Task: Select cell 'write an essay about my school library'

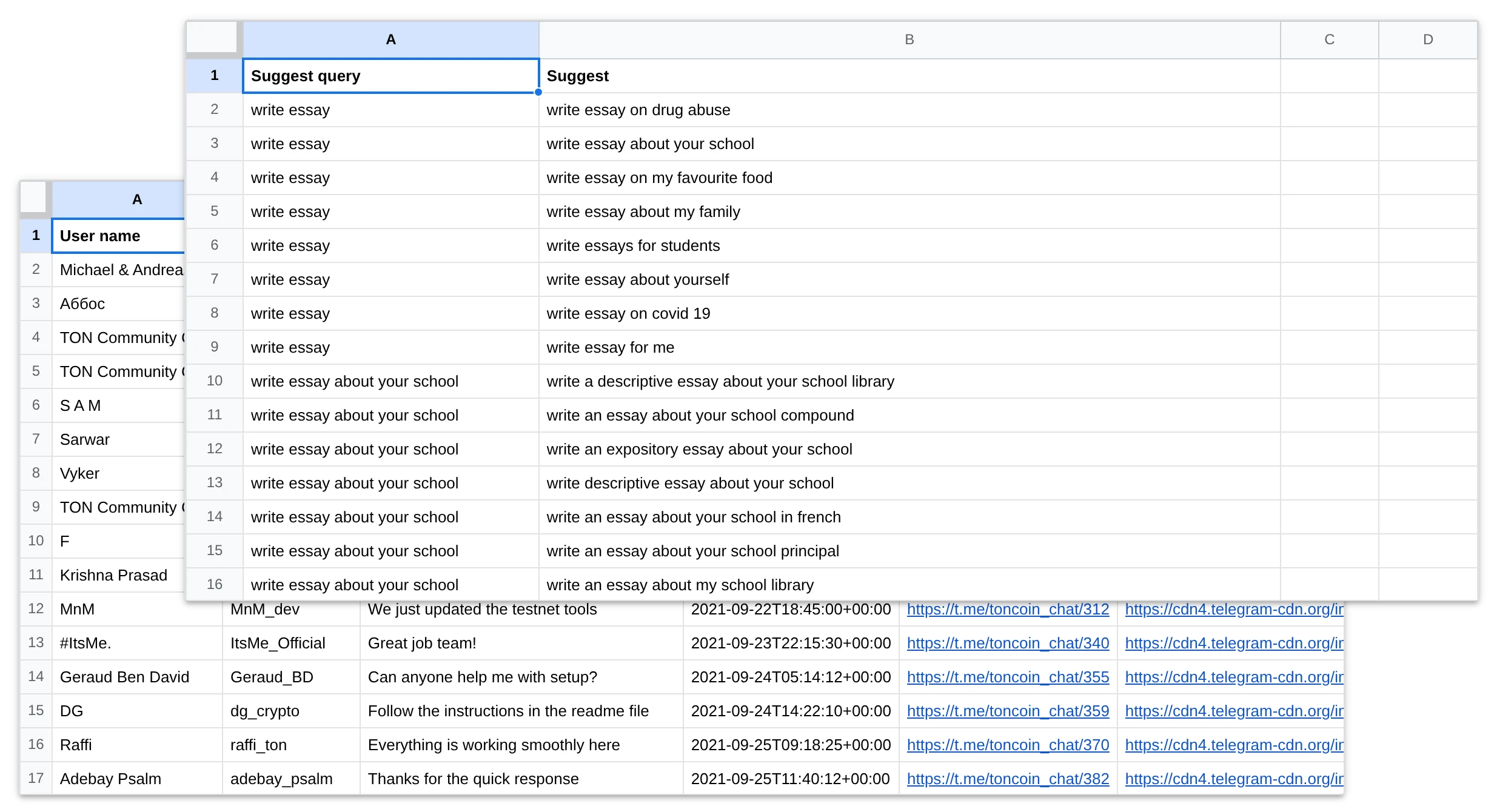Action: pos(909,584)
